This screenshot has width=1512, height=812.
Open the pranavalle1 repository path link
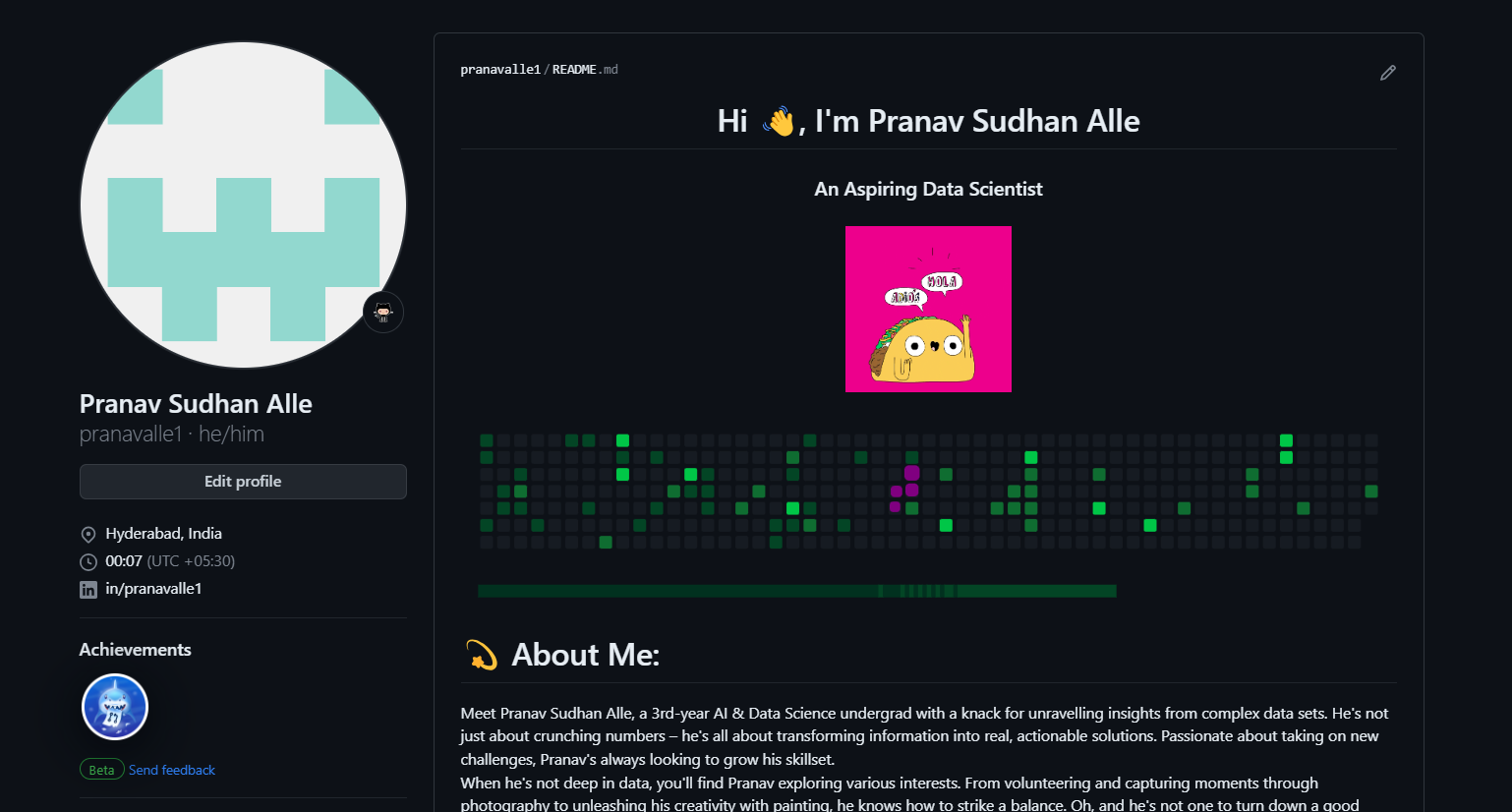point(500,70)
